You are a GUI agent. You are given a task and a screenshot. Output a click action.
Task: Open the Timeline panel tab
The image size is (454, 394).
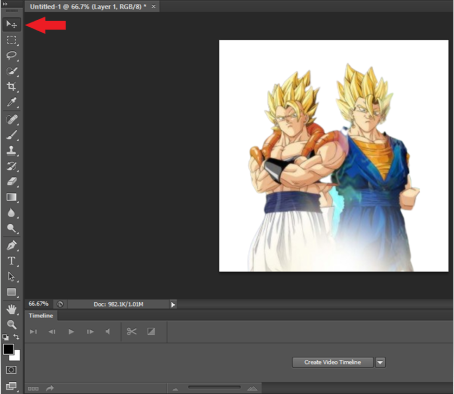[41, 316]
